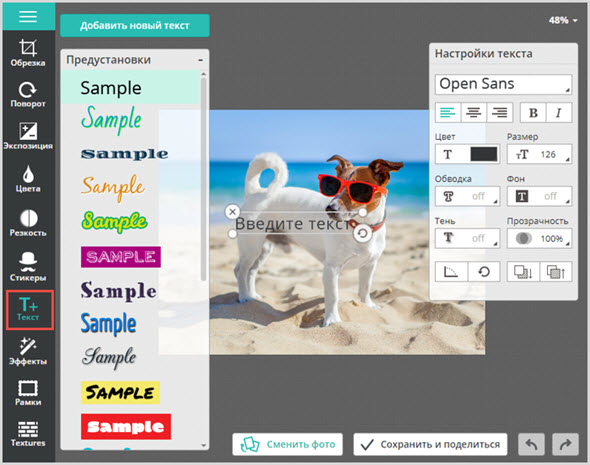Open the Экспозиция exposure tool

tap(28, 136)
